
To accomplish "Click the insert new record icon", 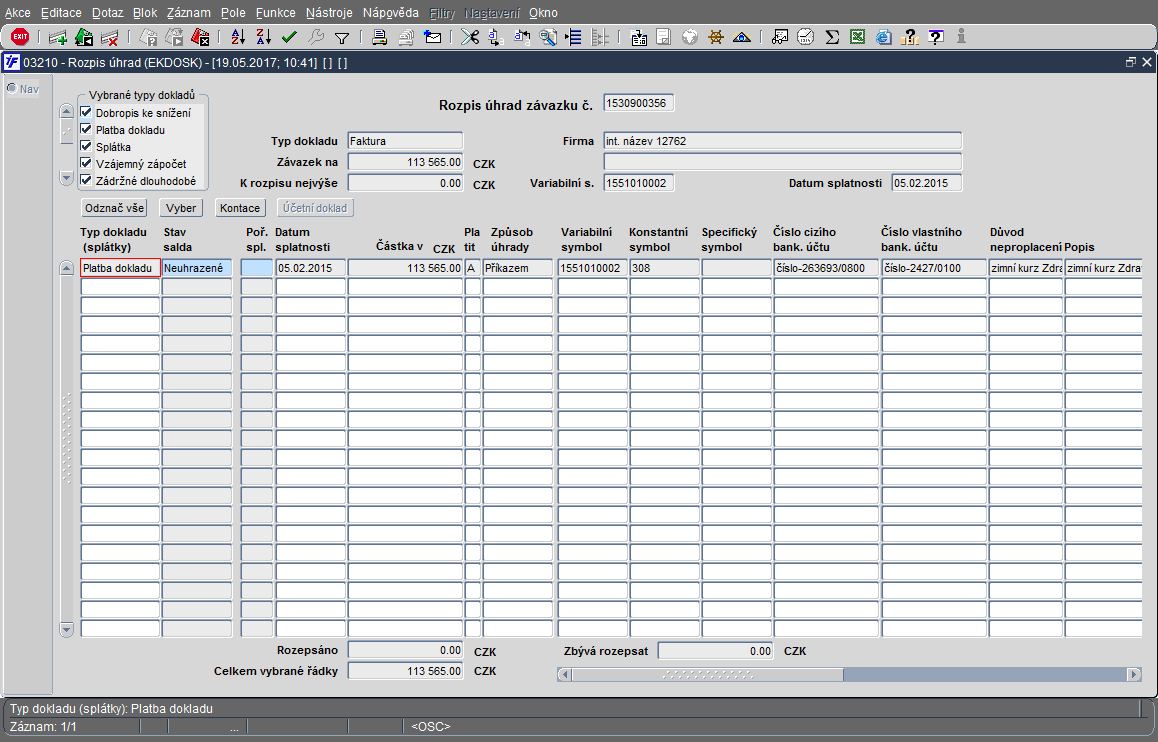I will 58,37.
